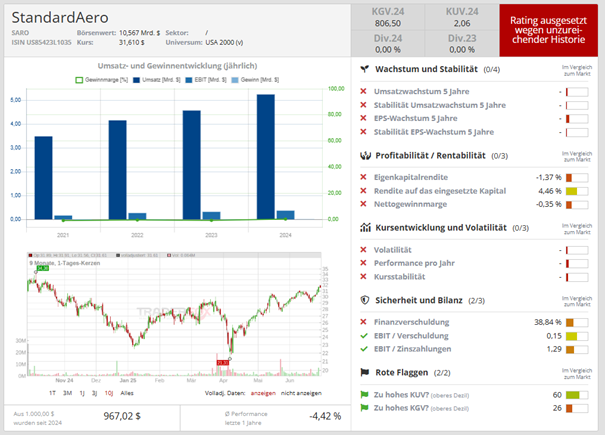Click the 'nicht anzeigen' link
The height and width of the screenshot is (435, 605).
pos(301,393)
